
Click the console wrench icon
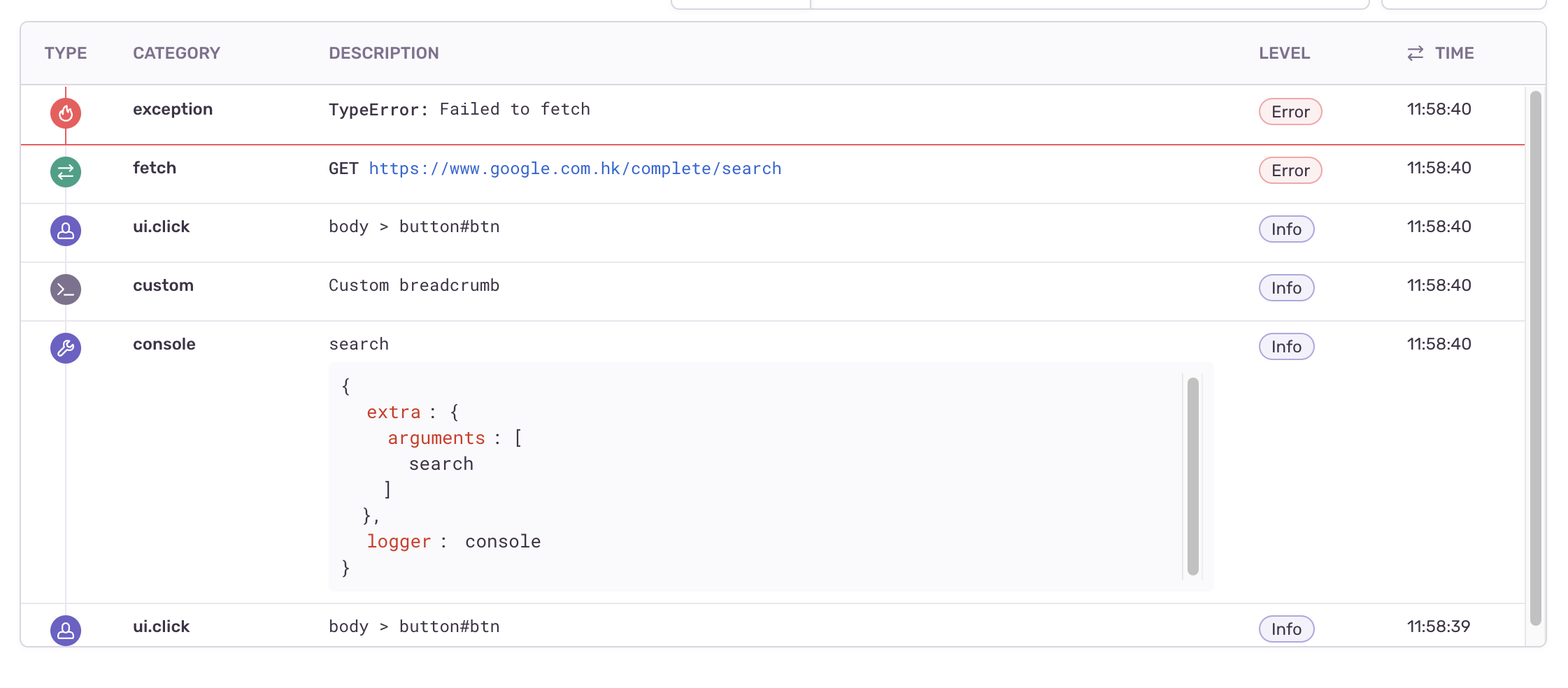click(x=66, y=348)
